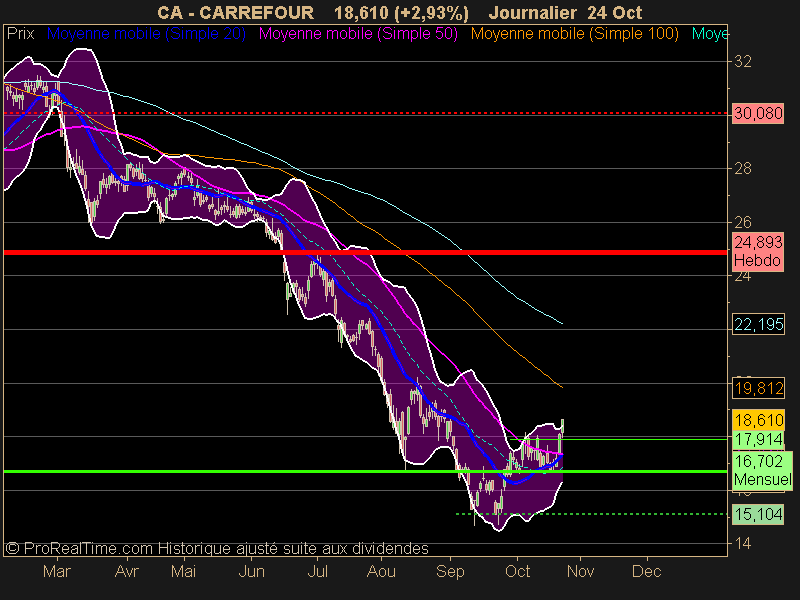Click the 15,104 dotted support label

[x=758, y=514]
